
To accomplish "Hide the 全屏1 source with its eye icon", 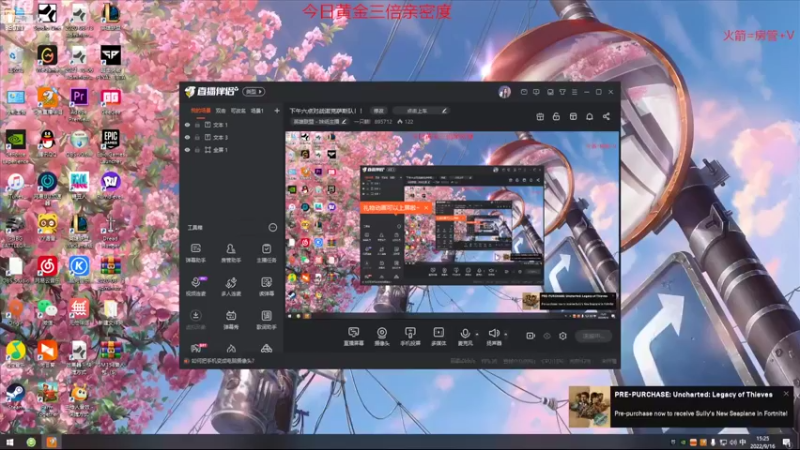I will click(x=187, y=150).
